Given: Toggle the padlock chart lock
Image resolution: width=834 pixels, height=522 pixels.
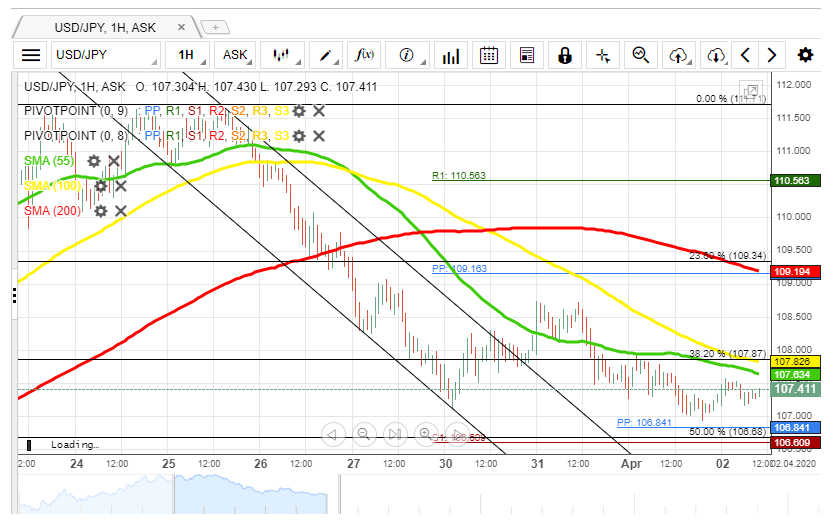Looking at the screenshot, I should 565,55.
